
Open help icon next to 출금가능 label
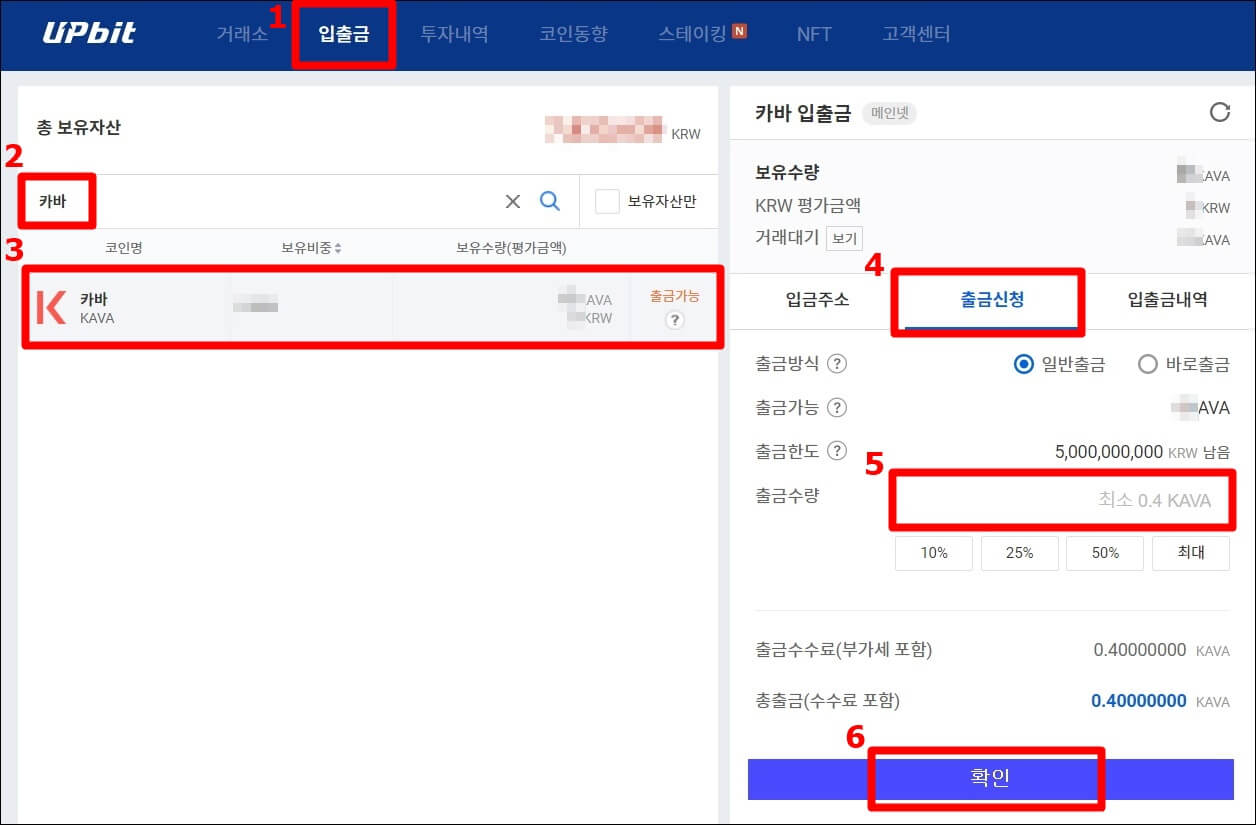837,408
